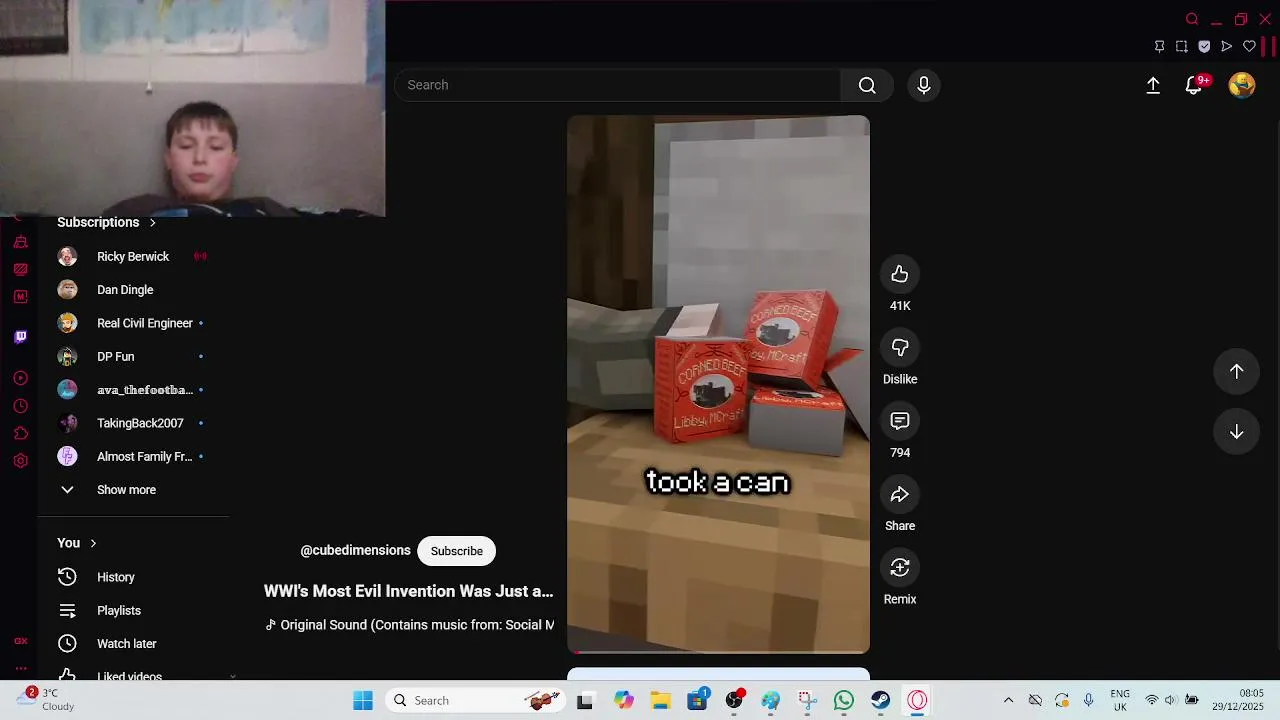Click the pin icon in browser toolbar

1159,46
